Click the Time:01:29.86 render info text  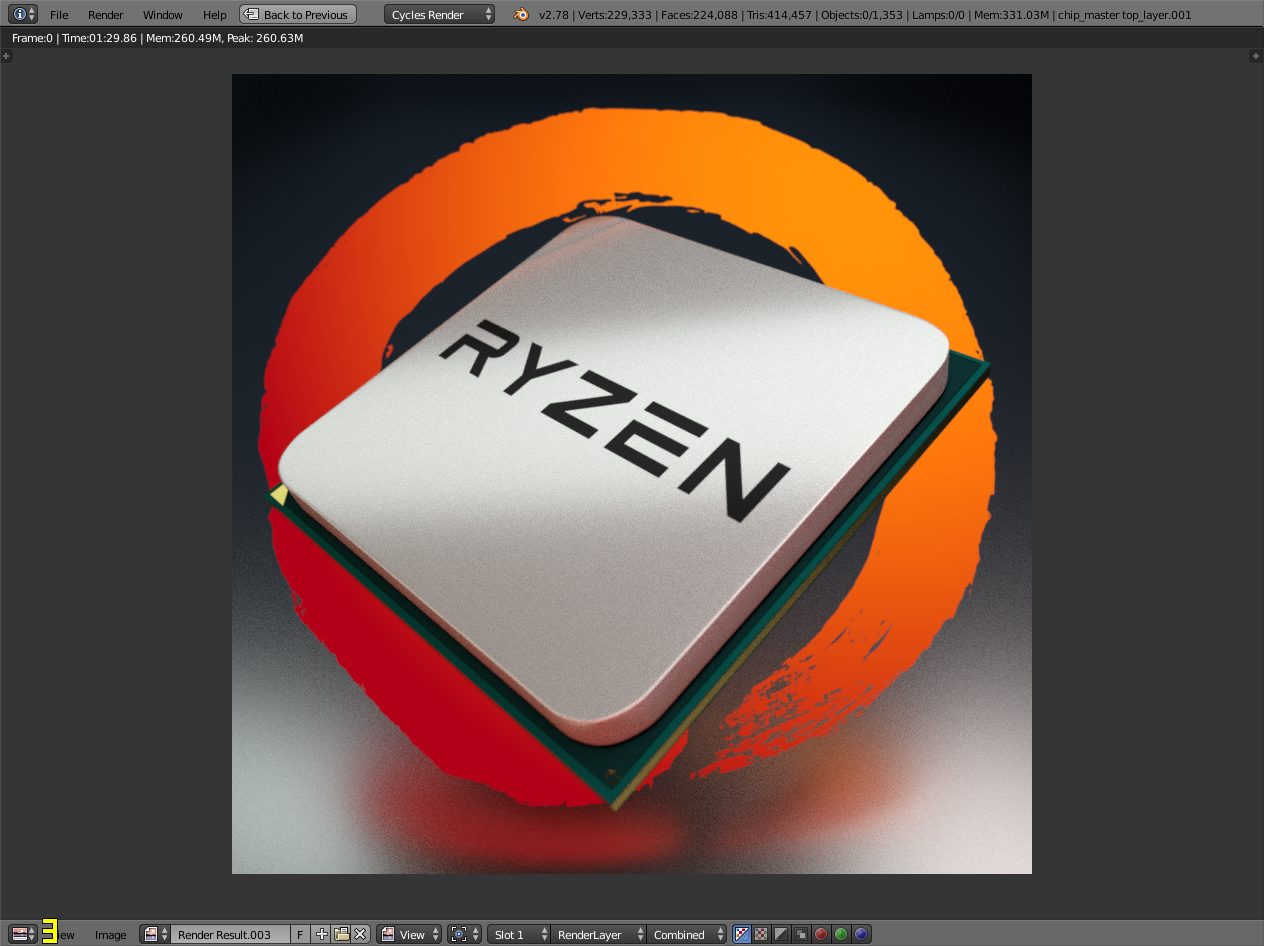[x=100, y=38]
